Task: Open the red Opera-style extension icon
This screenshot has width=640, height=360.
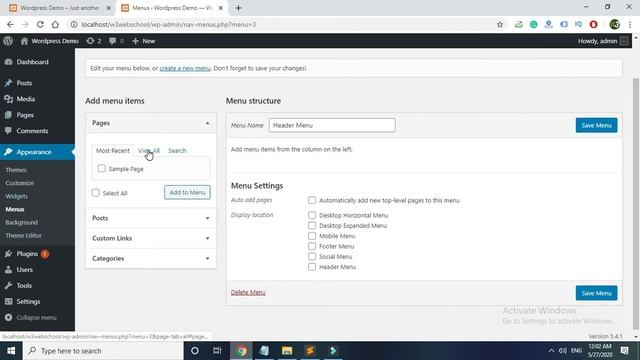Action: [x=593, y=24]
